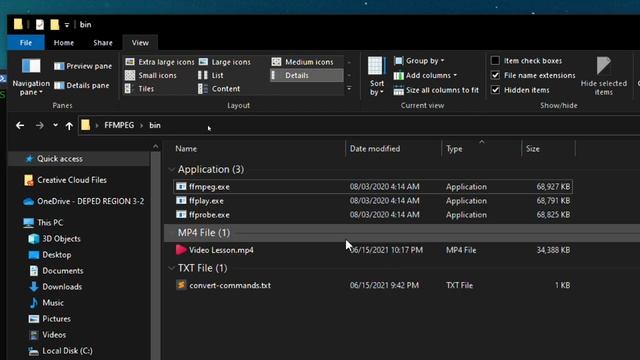Toggle the Preview pane

click(83, 66)
